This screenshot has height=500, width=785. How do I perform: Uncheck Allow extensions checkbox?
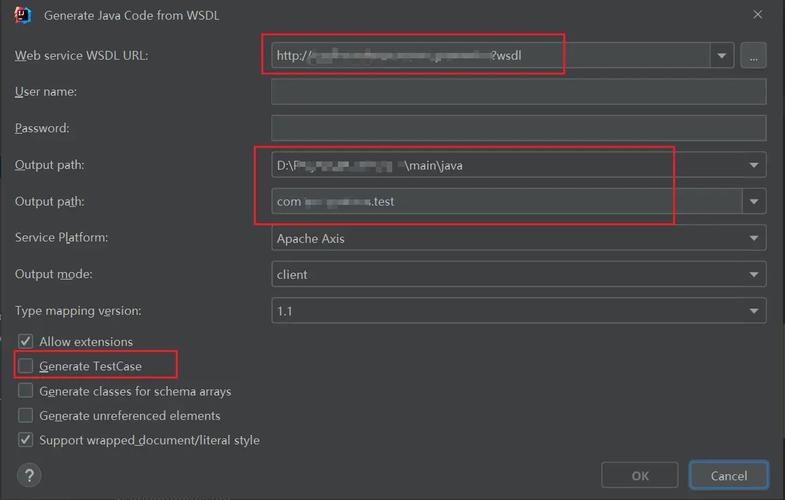pos(26,341)
